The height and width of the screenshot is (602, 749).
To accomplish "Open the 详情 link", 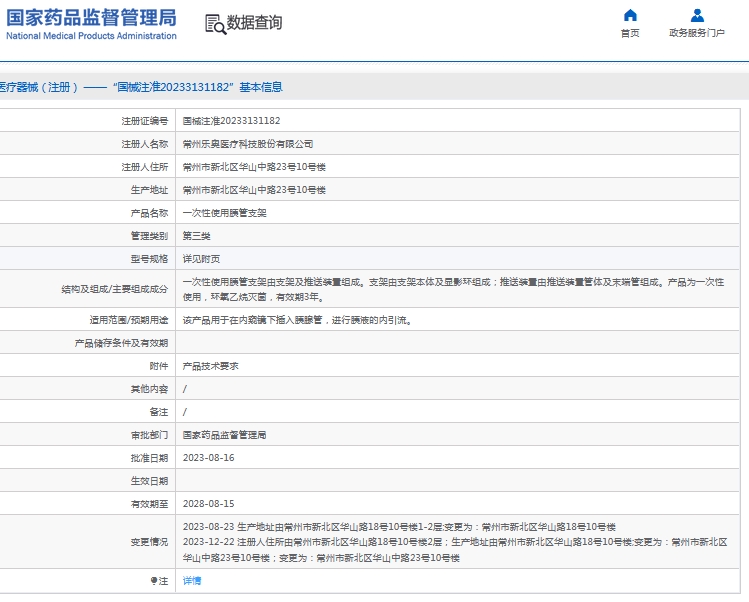I will pyautogui.click(x=192, y=580).
